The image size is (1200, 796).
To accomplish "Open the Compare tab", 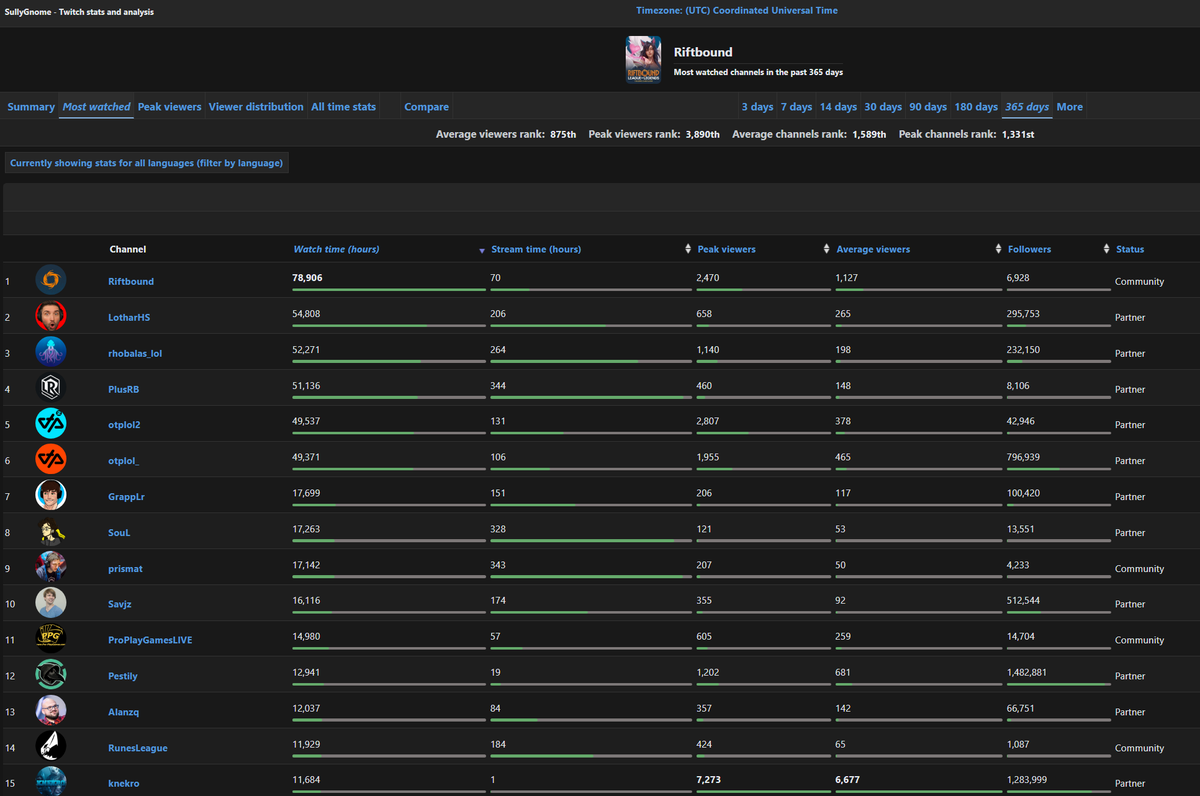I will (x=427, y=107).
